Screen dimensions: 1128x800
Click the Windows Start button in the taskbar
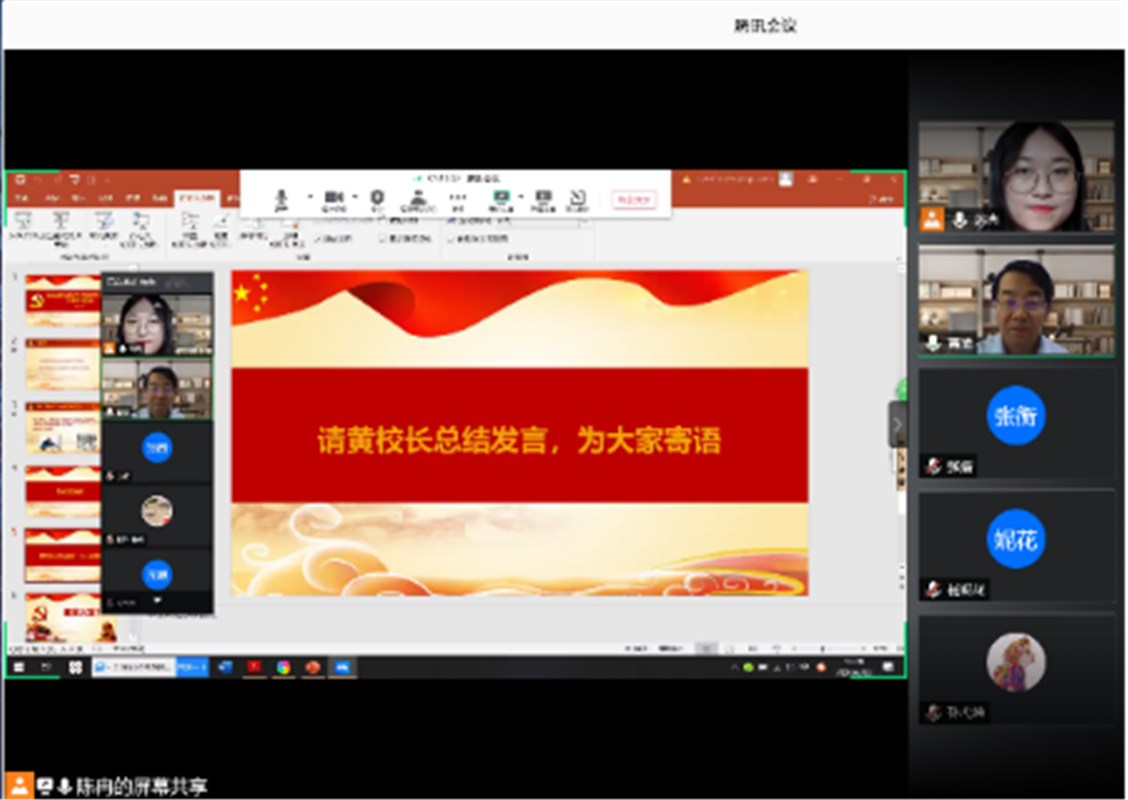[x=18, y=667]
